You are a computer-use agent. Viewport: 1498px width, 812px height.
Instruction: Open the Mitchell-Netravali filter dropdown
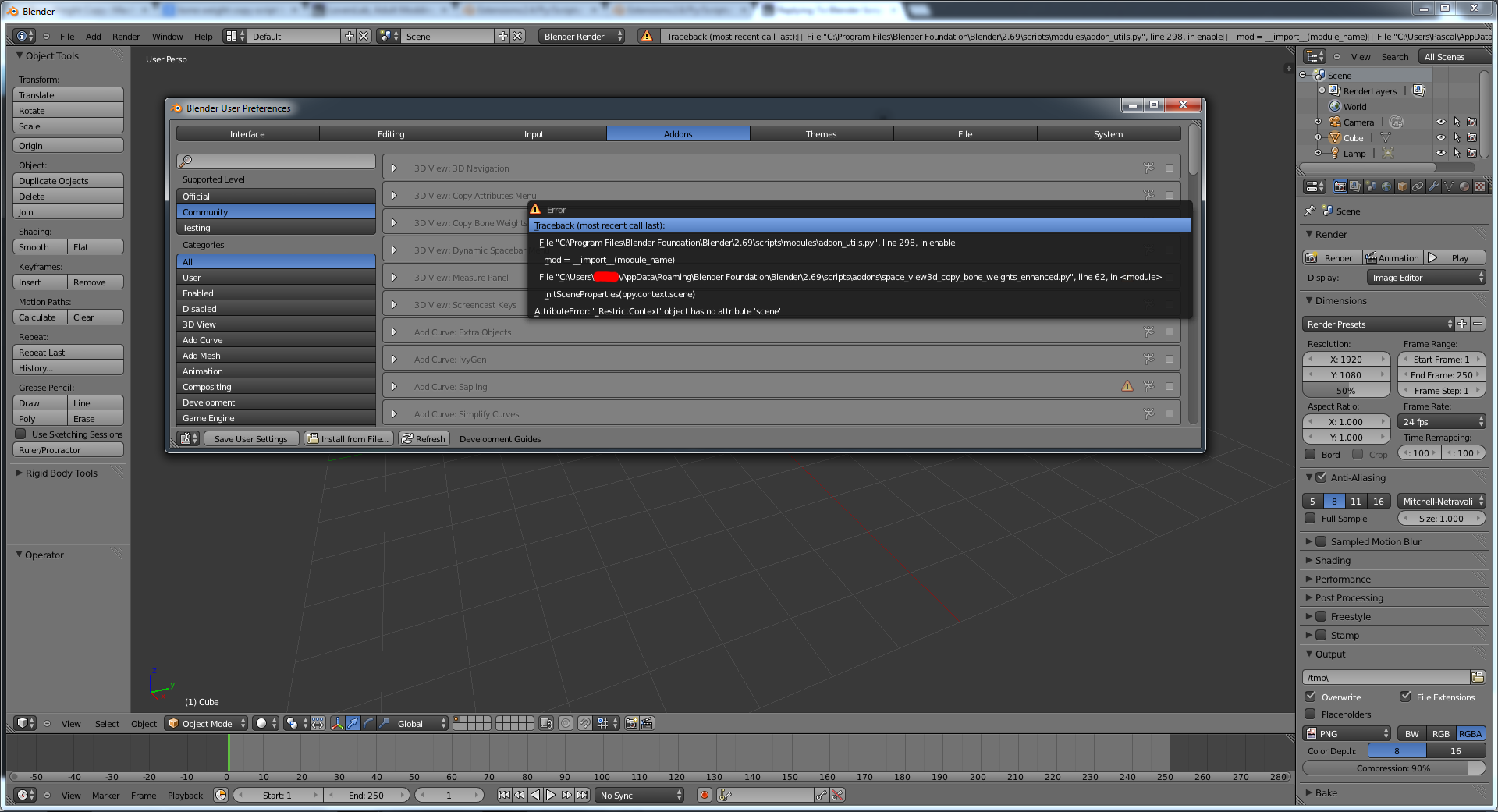pos(1441,501)
